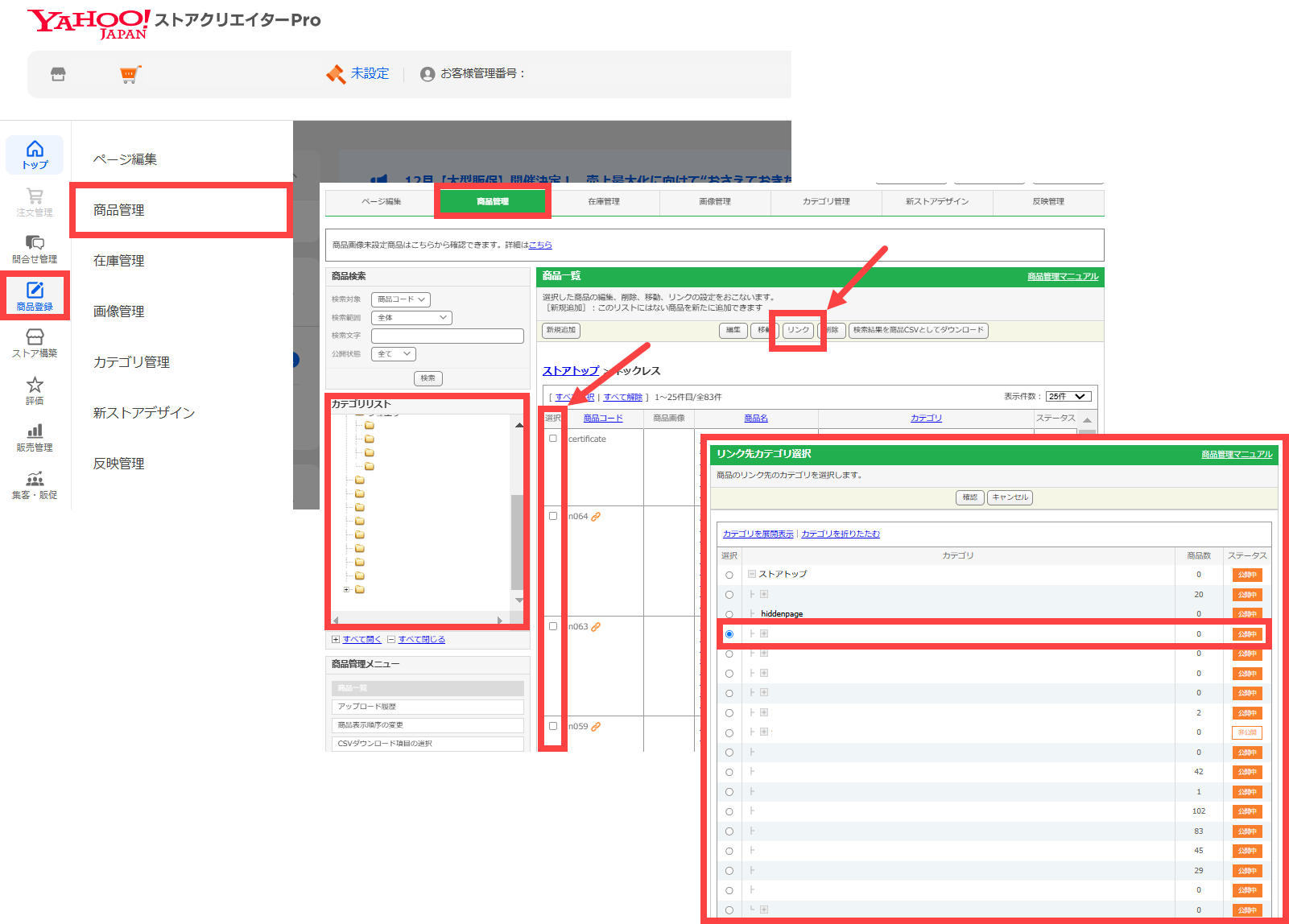Select radio for category with 83 products

pyautogui.click(x=729, y=831)
